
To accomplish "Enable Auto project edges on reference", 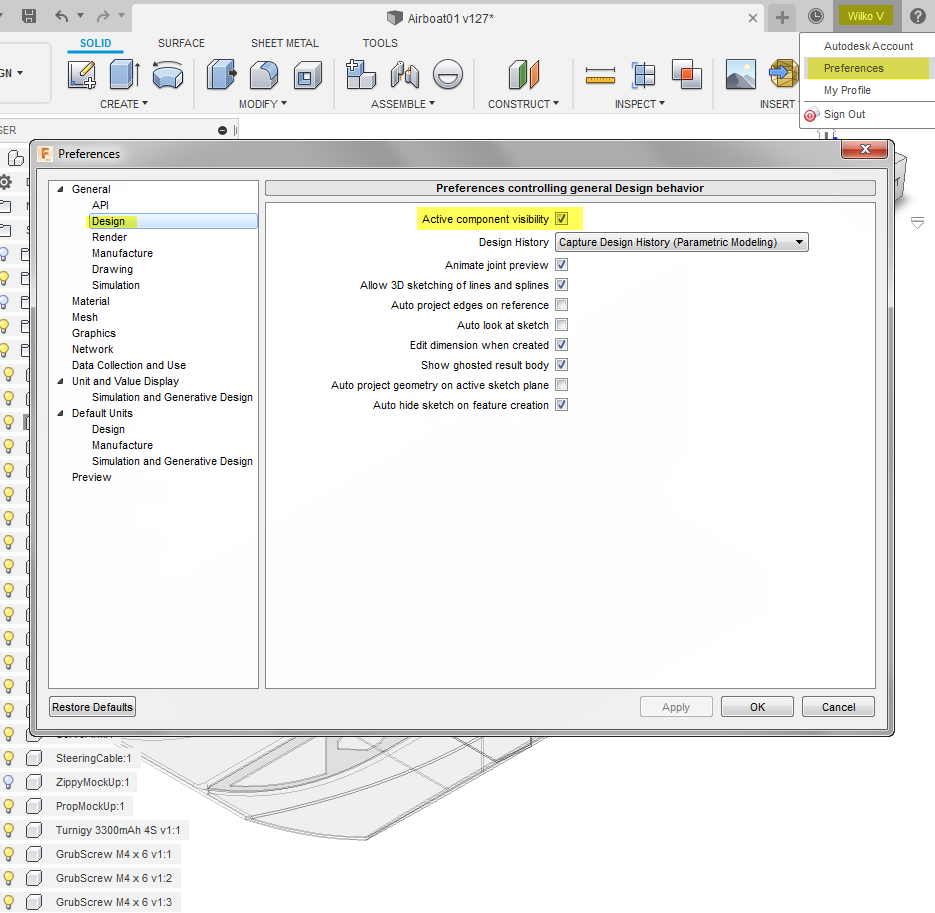I will click(560, 304).
